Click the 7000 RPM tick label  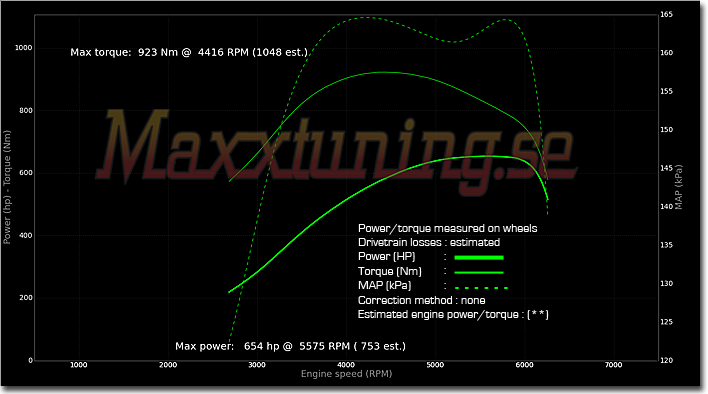613,365
